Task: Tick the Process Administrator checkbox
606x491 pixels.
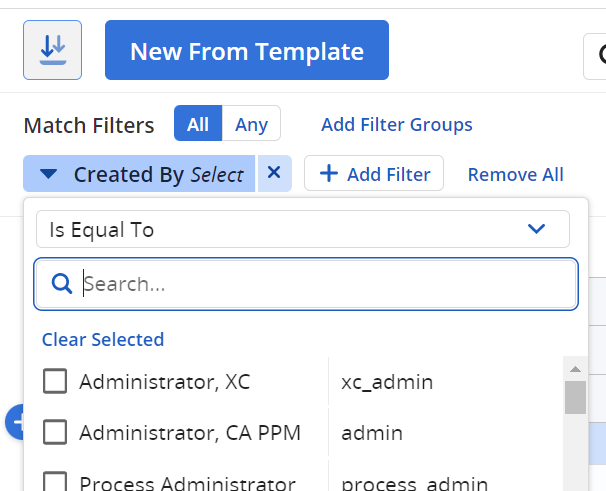Action: [x=56, y=482]
